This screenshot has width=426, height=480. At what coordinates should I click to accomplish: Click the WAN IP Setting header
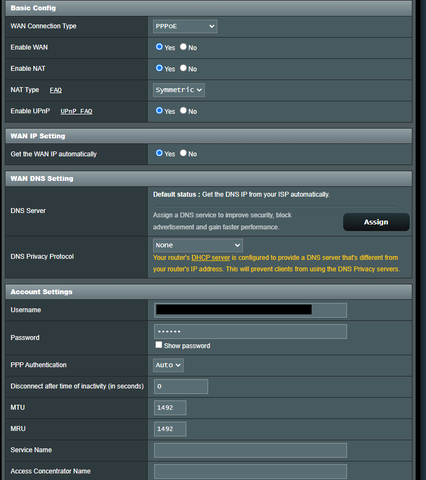coord(209,136)
